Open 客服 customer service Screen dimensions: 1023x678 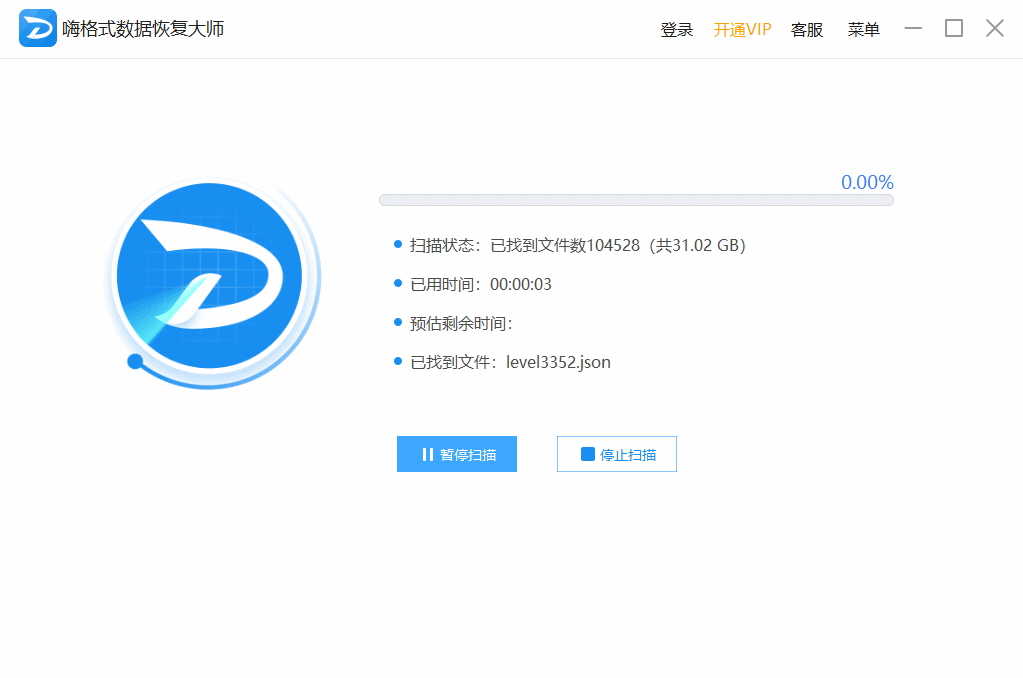pyautogui.click(x=807, y=29)
